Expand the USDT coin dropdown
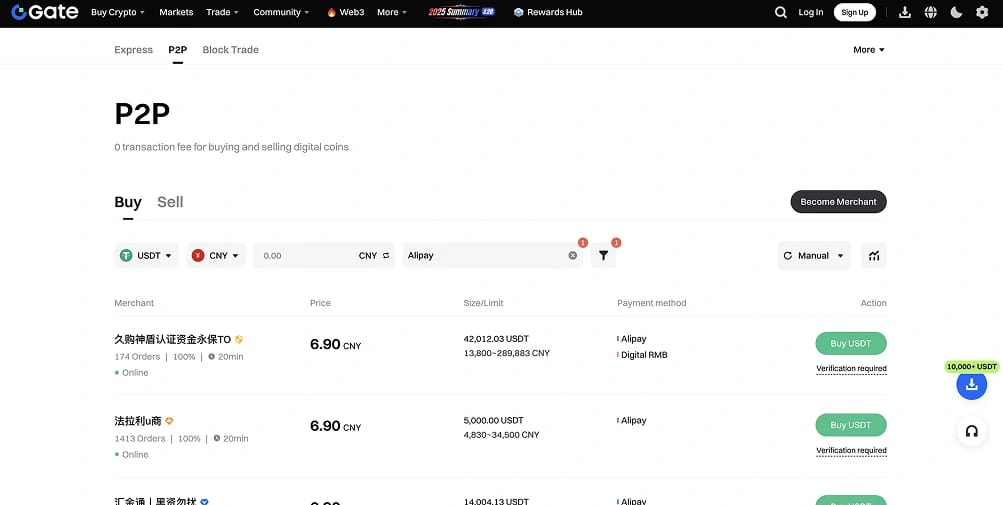The height and width of the screenshot is (505, 1003). pos(146,255)
